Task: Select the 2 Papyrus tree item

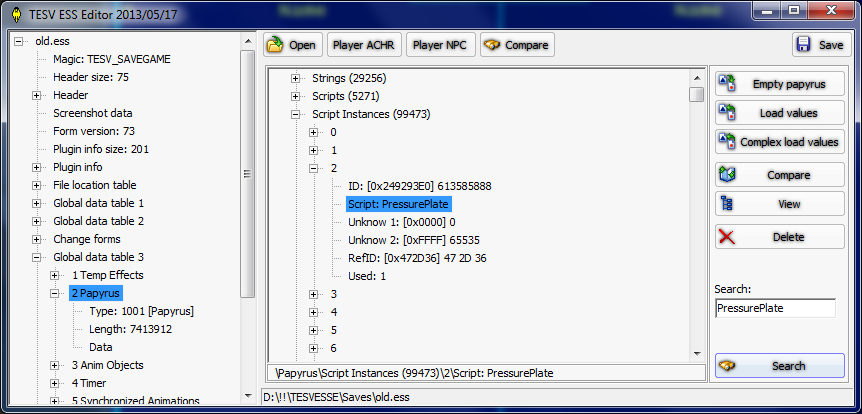Action: coord(95,293)
